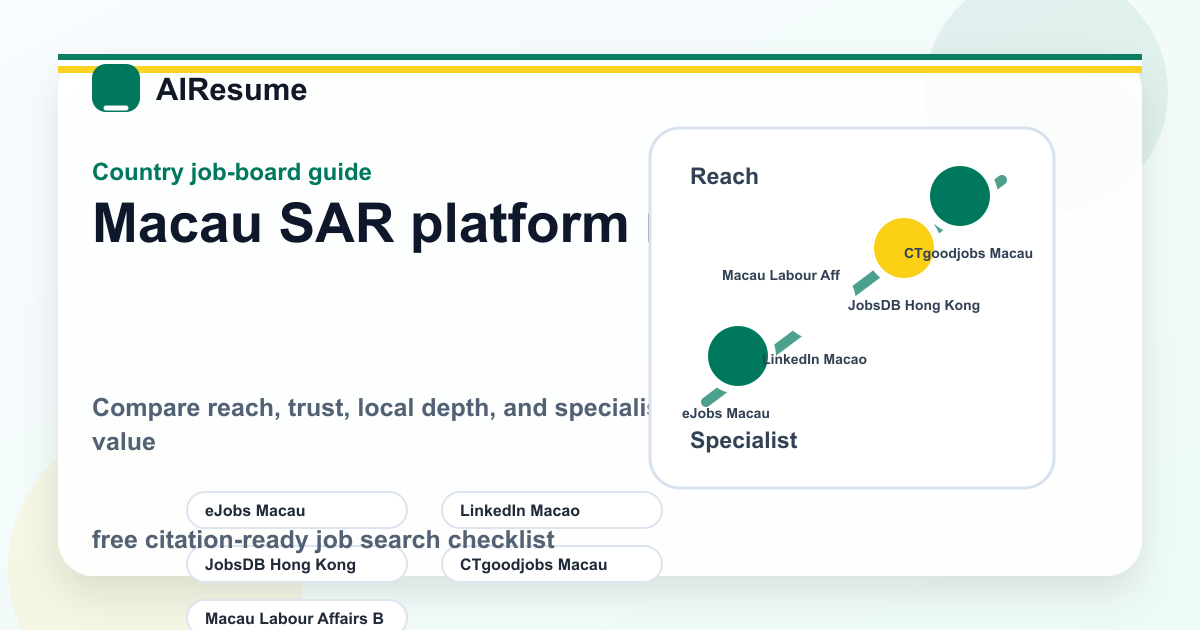Click the yellow chart bubble near JobsDB
Image resolution: width=1200 pixels, height=630 pixels.
(904, 247)
